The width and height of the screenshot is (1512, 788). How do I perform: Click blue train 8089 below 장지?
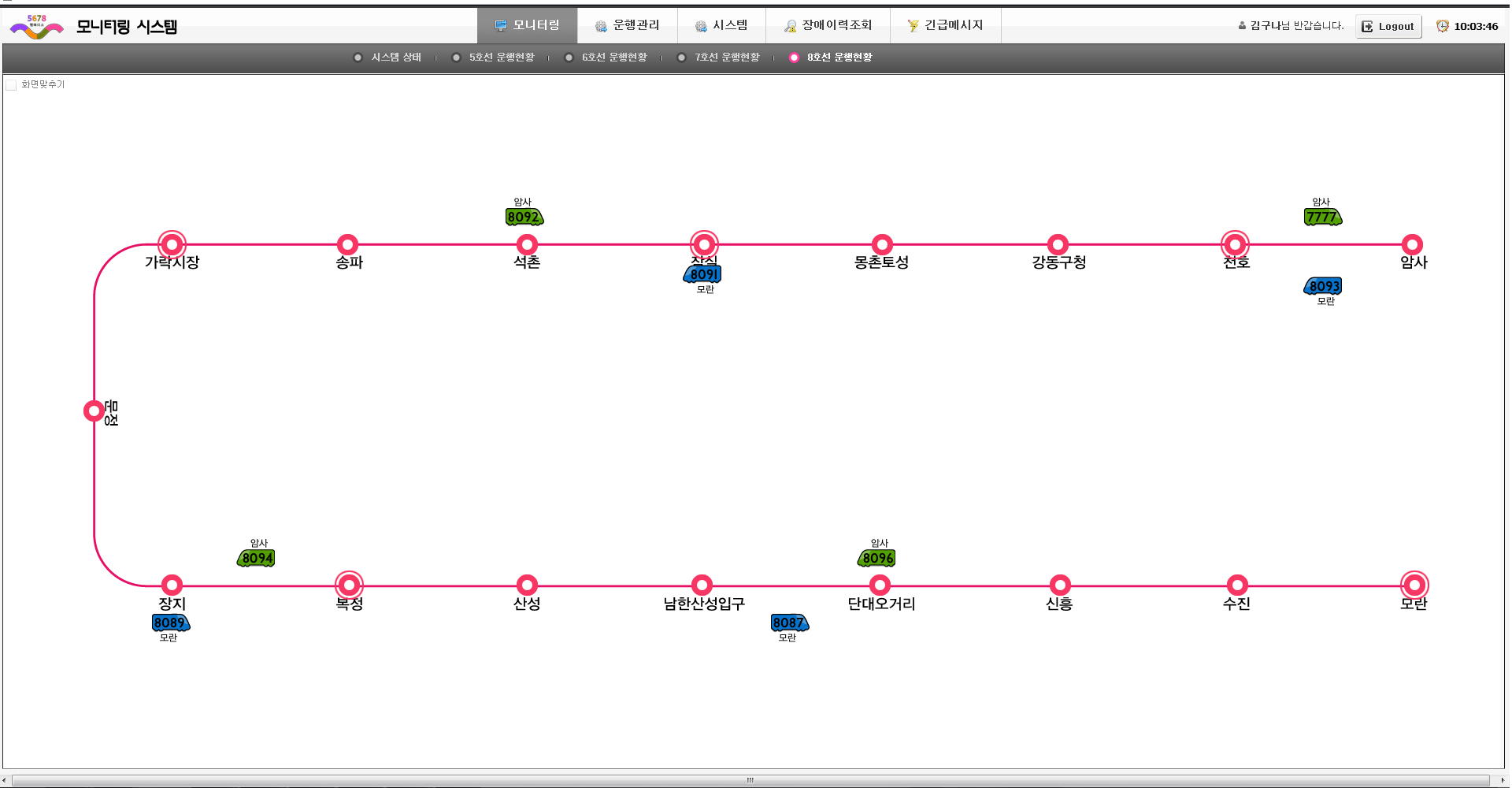pyautogui.click(x=170, y=623)
